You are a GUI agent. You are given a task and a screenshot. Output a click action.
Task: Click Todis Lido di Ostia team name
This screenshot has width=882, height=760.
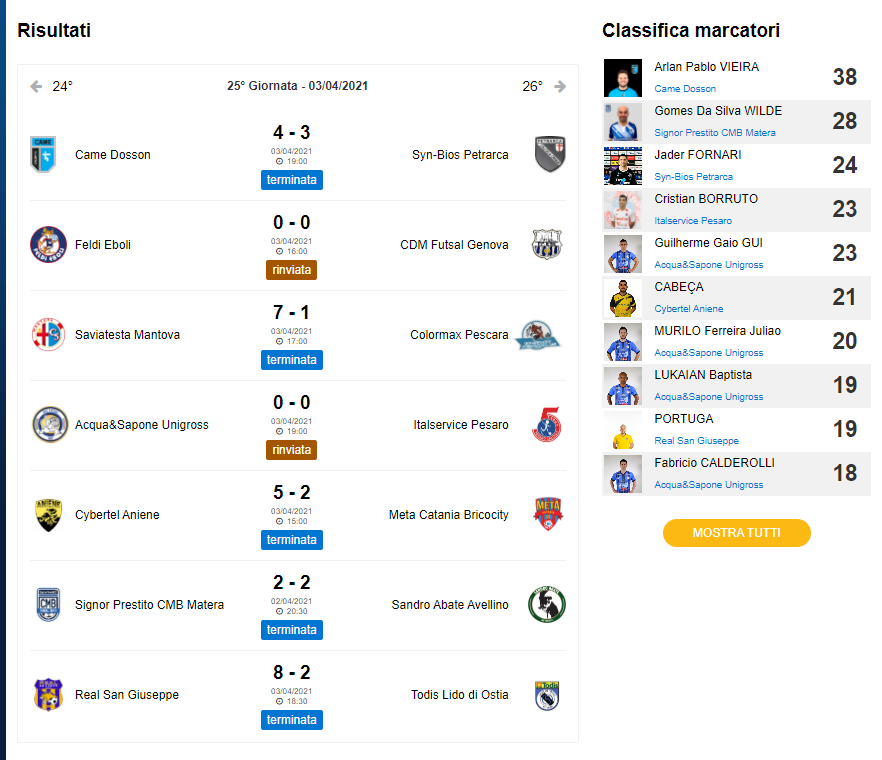[460, 695]
